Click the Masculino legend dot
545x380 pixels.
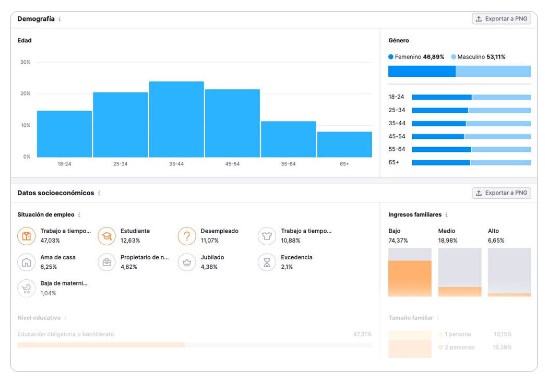coord(453,57)
